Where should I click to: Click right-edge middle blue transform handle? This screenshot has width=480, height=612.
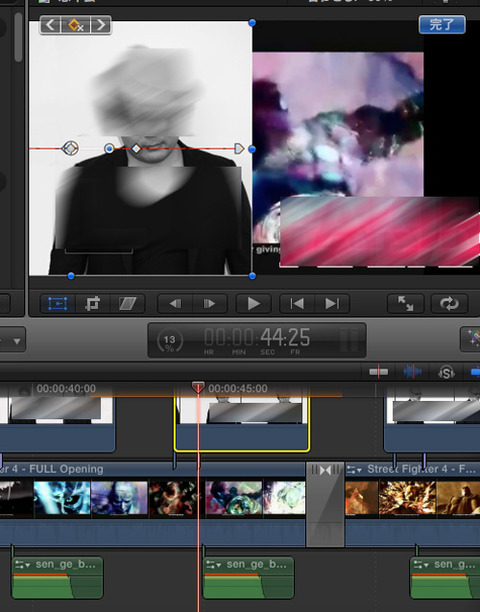(x=252, y=149)
